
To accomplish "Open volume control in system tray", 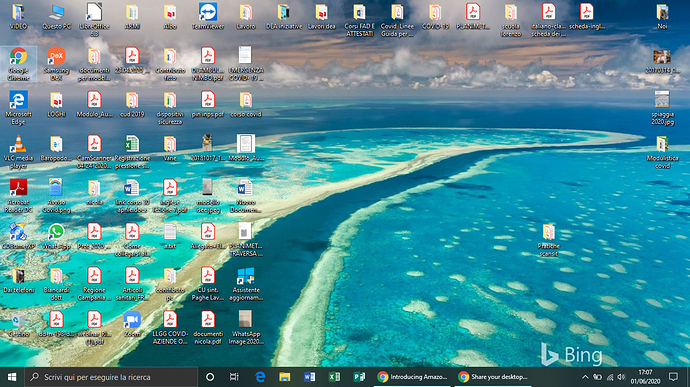I will (x=621, y=377).
